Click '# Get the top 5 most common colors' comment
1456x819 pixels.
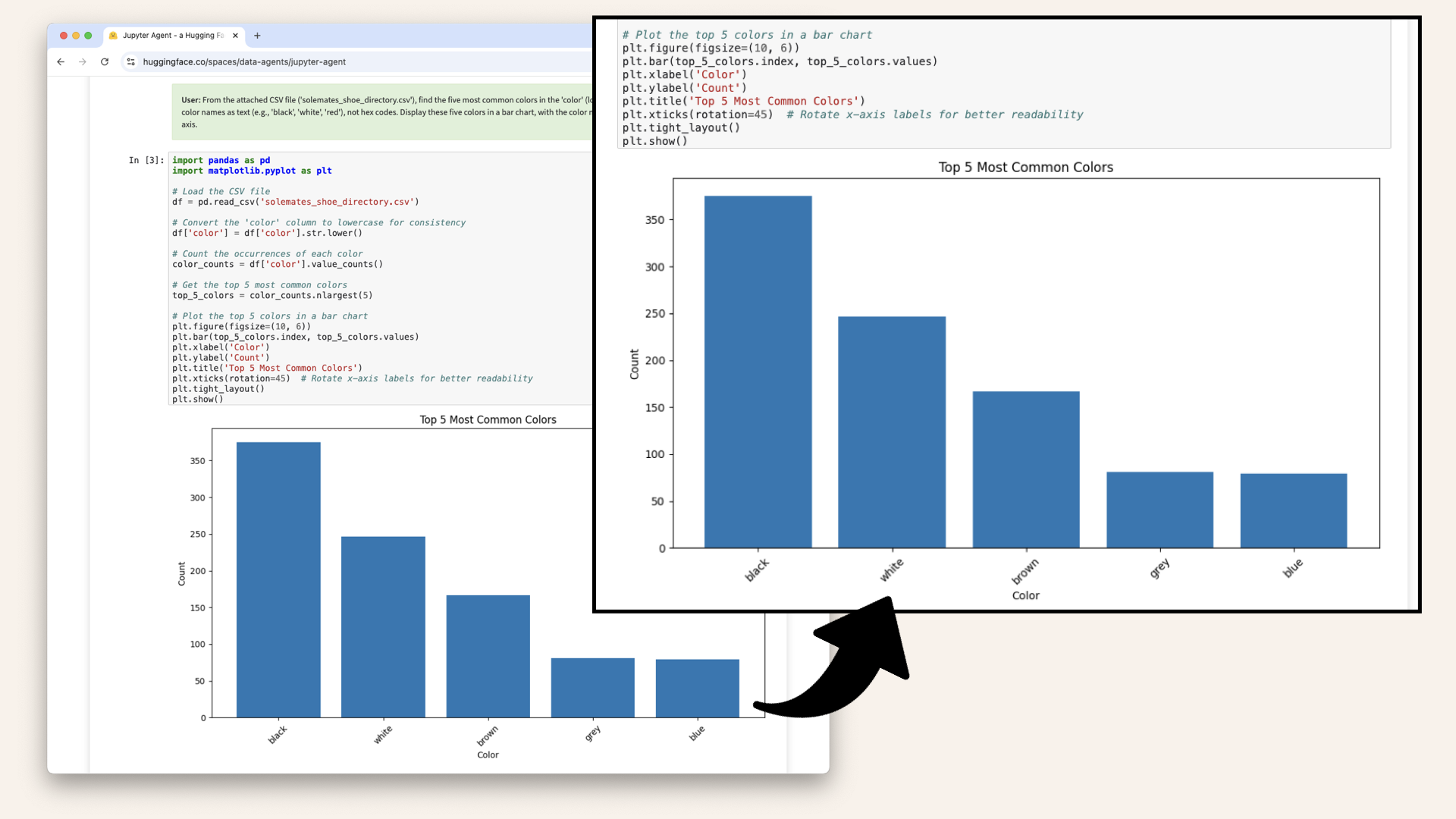pos(259,285)
